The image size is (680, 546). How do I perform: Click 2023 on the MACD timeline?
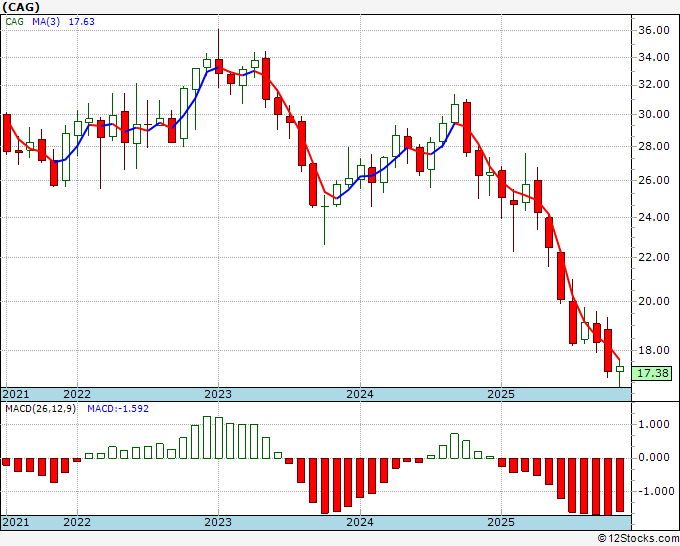pos(218,522)
